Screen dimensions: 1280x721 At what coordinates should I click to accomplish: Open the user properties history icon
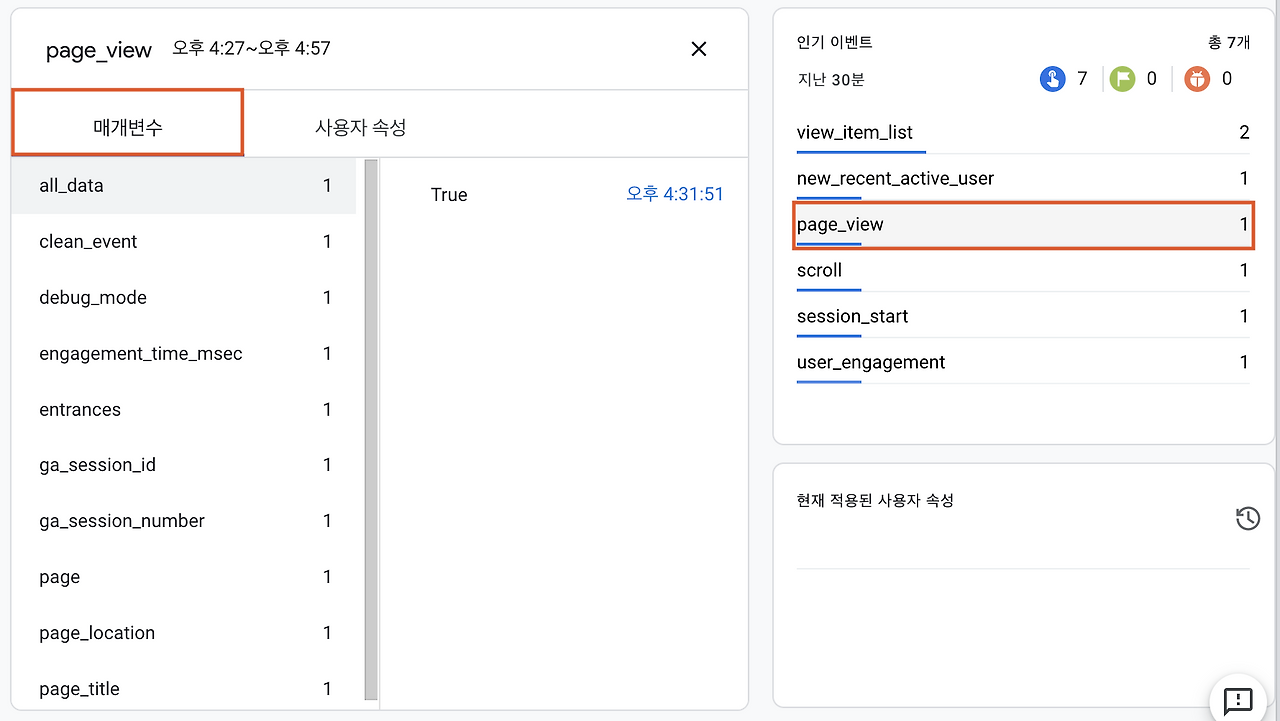pos(1247,518)
